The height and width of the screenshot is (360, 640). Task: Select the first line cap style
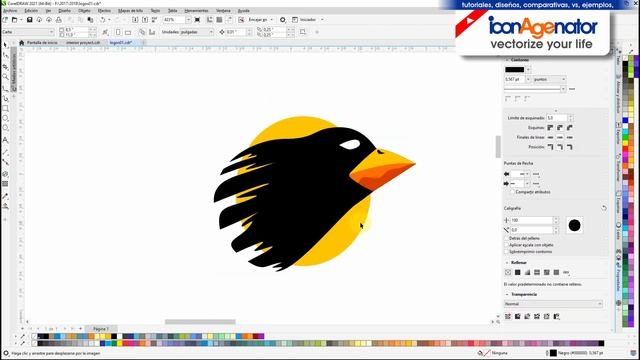point(550,137)
